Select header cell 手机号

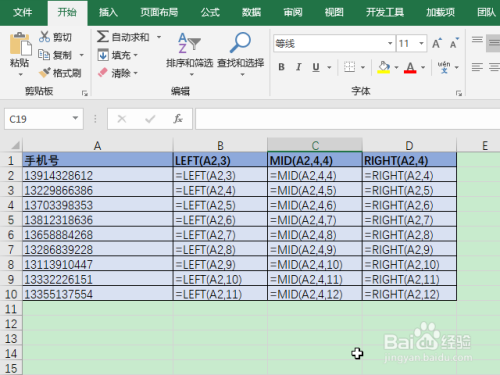(98, 160)
